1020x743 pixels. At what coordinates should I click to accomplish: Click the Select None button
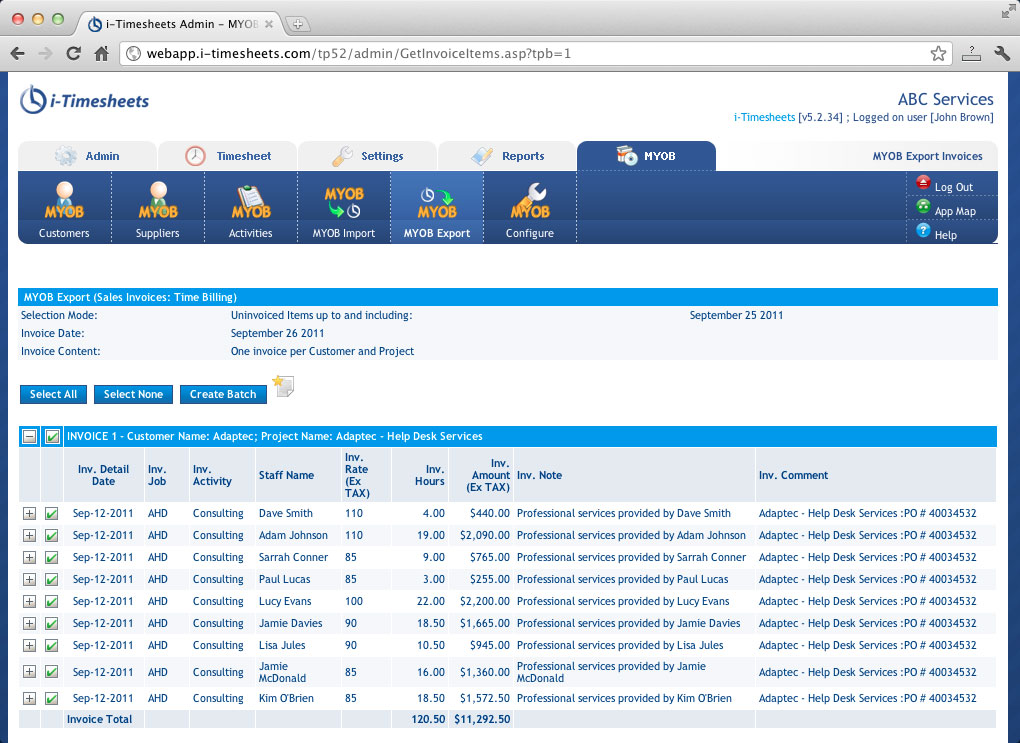[133, 394]
